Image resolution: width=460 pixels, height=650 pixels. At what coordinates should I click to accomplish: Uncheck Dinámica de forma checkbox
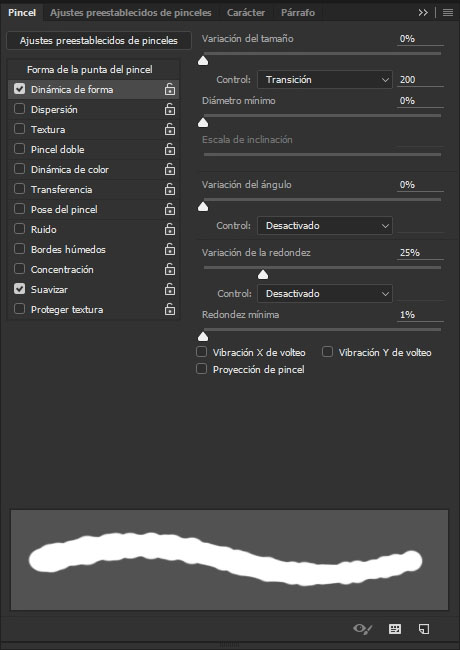tap(19, 89)
